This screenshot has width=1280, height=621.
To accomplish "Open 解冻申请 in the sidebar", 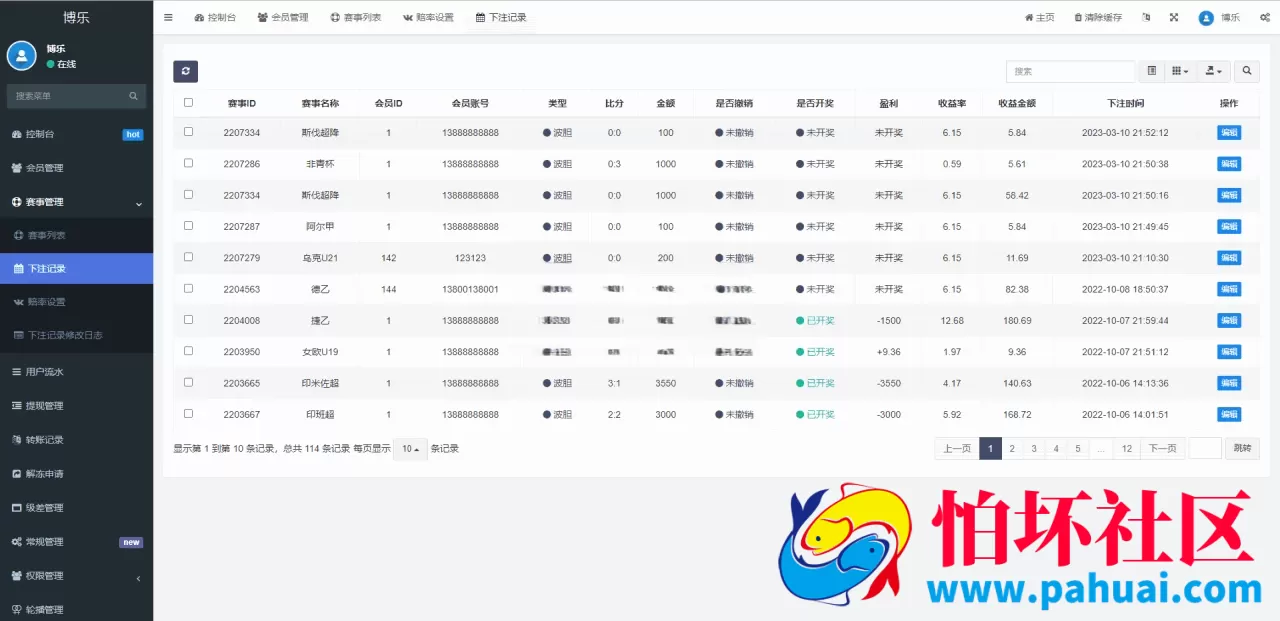I will coord(76,474).
